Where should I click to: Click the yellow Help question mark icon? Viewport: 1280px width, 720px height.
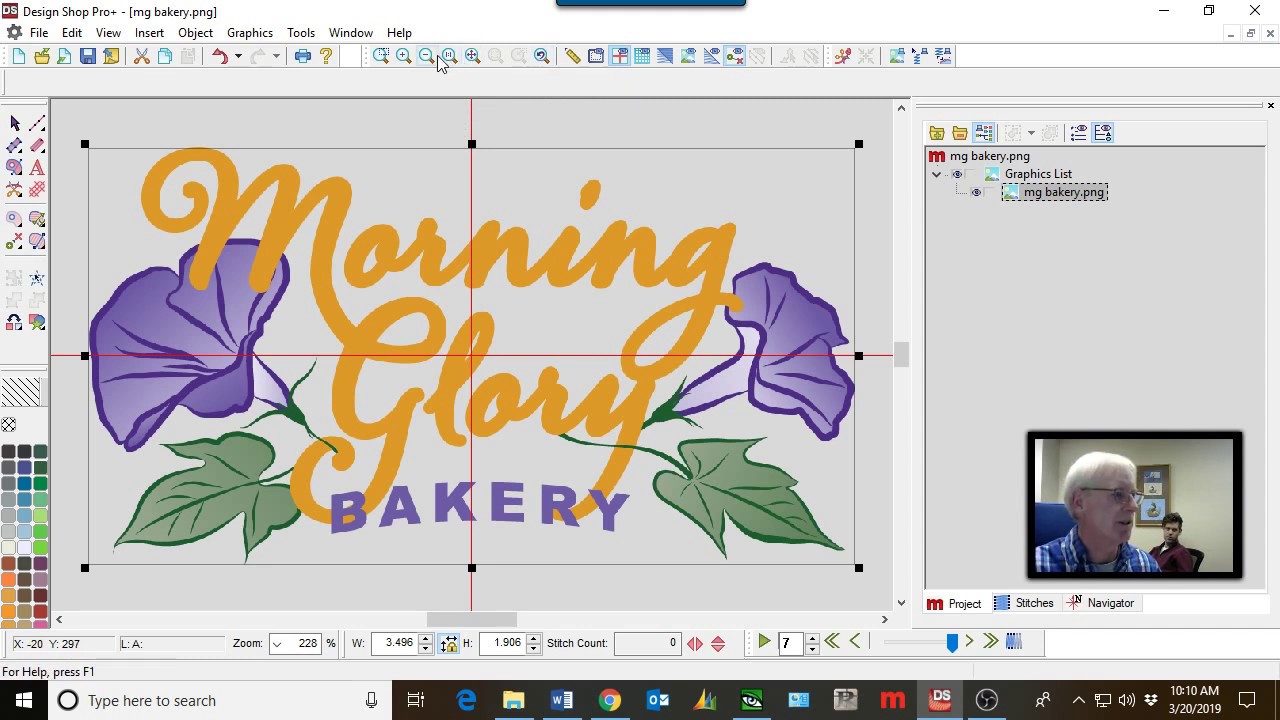pyautogui.click(x=326, y=56)
